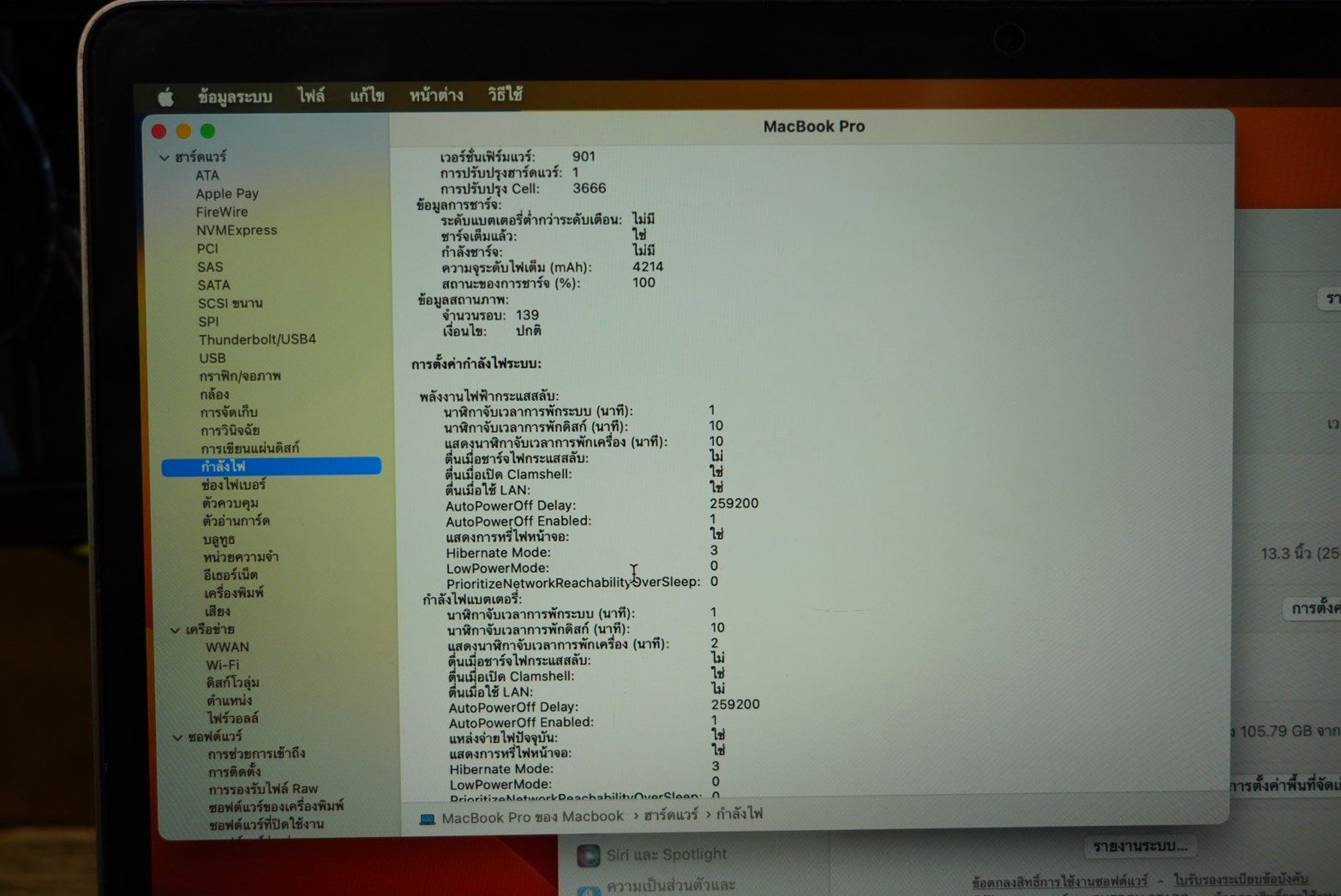Open the Apple menu logo
The width and height of the screenshot is (1341, 896).
coord(165,97)
